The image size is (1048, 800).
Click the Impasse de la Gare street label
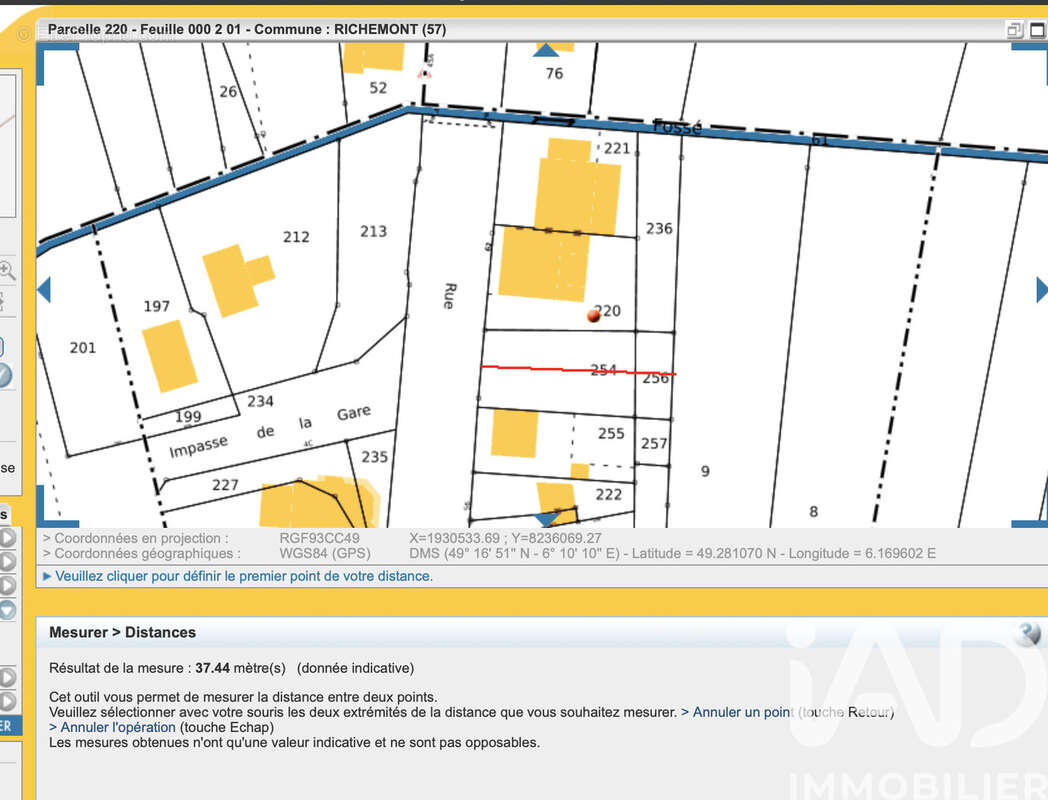(270, 432)
